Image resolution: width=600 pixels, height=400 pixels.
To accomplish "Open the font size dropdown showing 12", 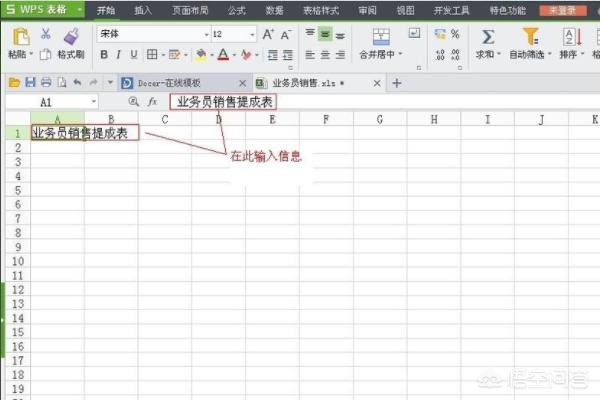I will (x=253, y=35).
